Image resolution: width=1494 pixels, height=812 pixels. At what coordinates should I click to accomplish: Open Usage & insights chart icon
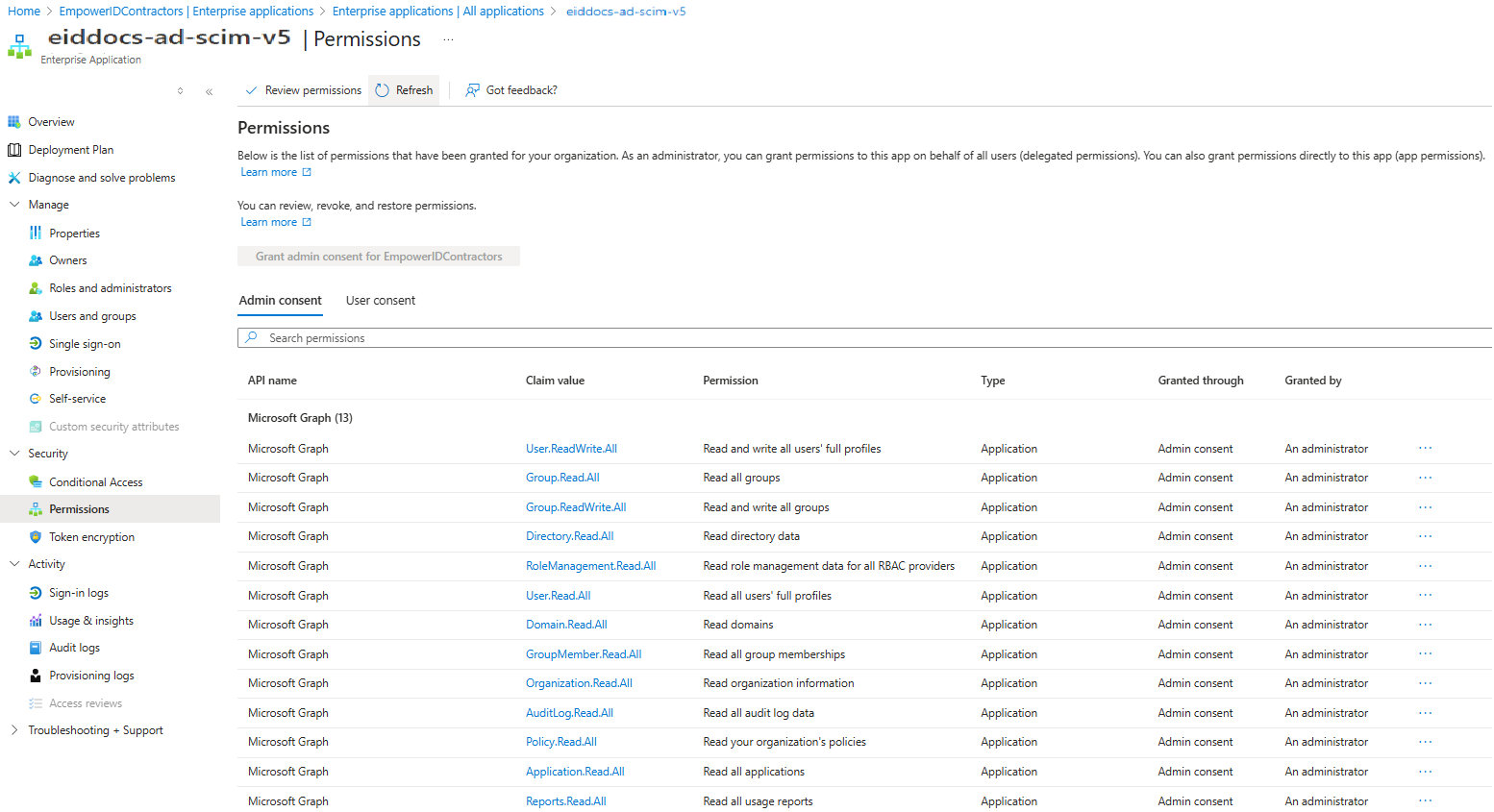tap(36, 621)
